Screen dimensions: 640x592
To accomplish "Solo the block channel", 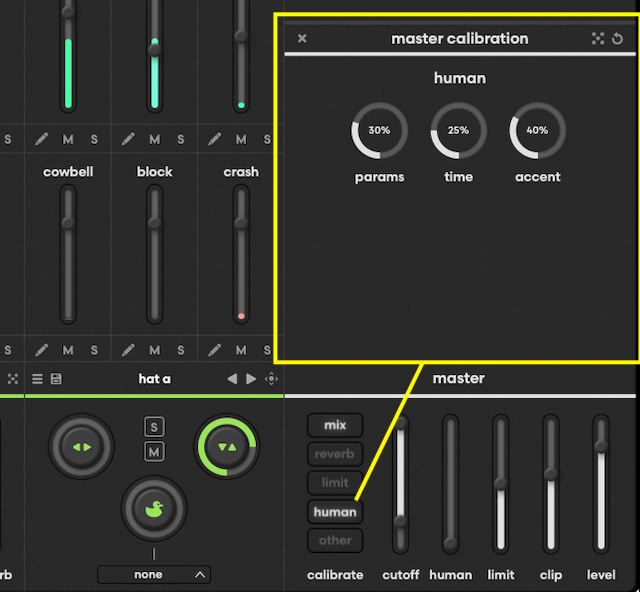I will click(181, 350).
